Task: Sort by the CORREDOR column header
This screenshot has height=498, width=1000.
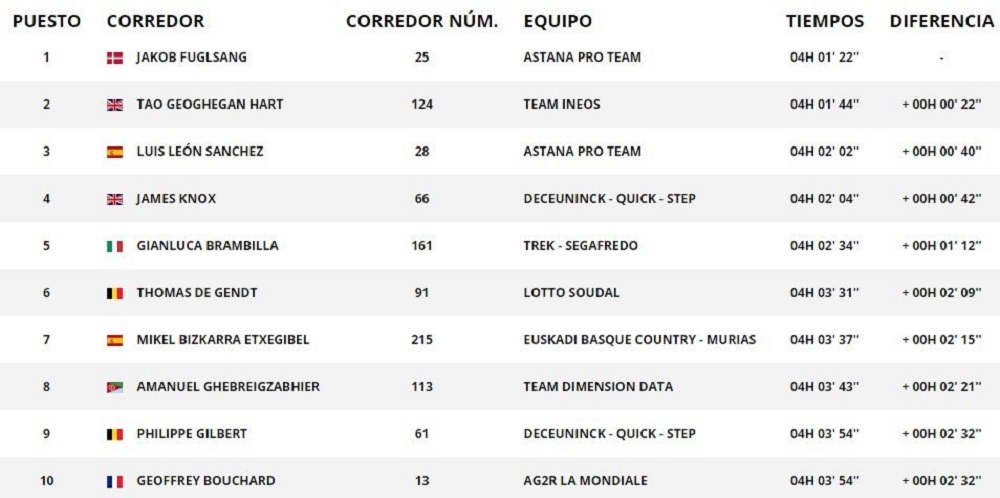Action: (x=155, y=21)
